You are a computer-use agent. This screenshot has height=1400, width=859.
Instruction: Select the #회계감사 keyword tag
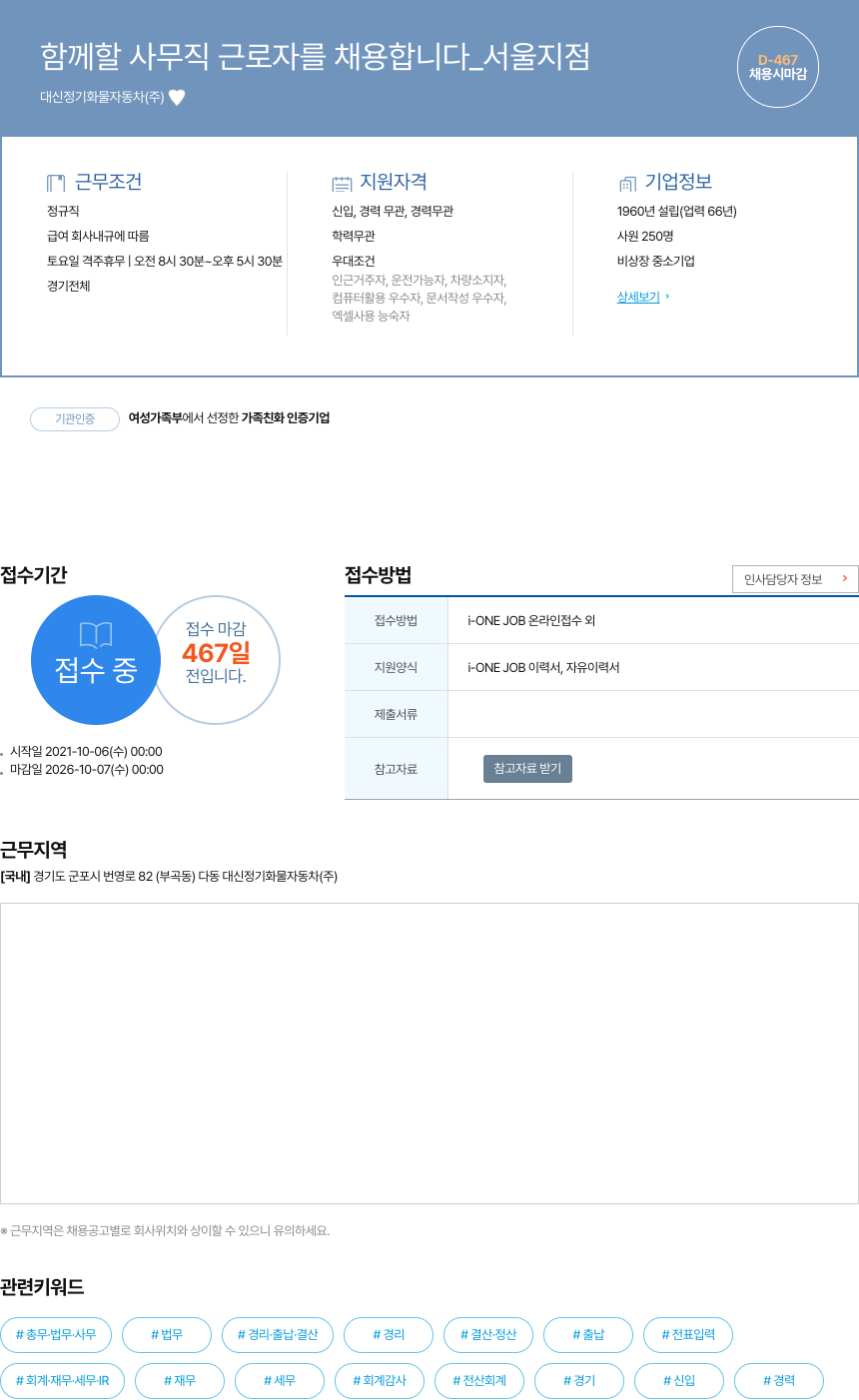pyautogui.click(x=380, y=1381)
